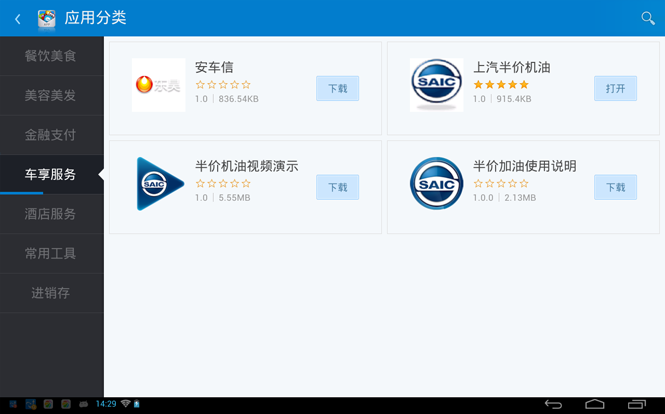Tap the star rating of 半价机油视频演示
The width and height of the screenshot is (665, 414).
[223, 183]
